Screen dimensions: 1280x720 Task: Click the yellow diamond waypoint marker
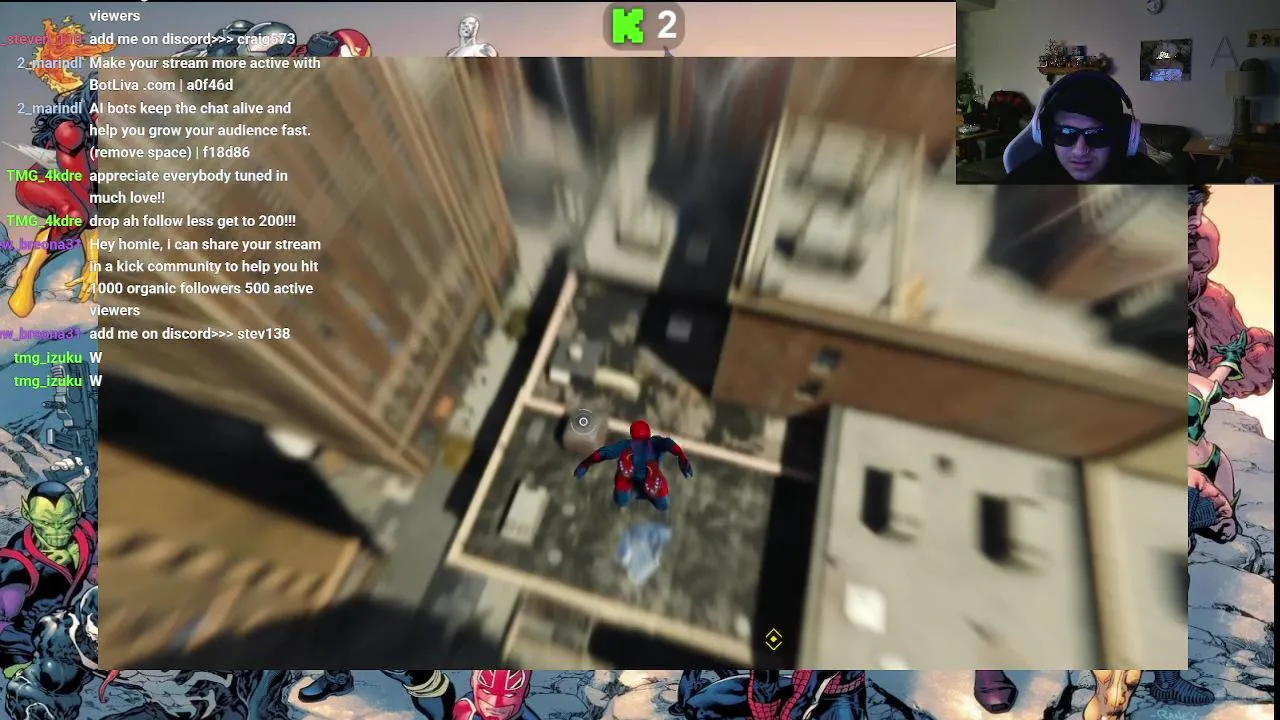(x=773, y=639)
